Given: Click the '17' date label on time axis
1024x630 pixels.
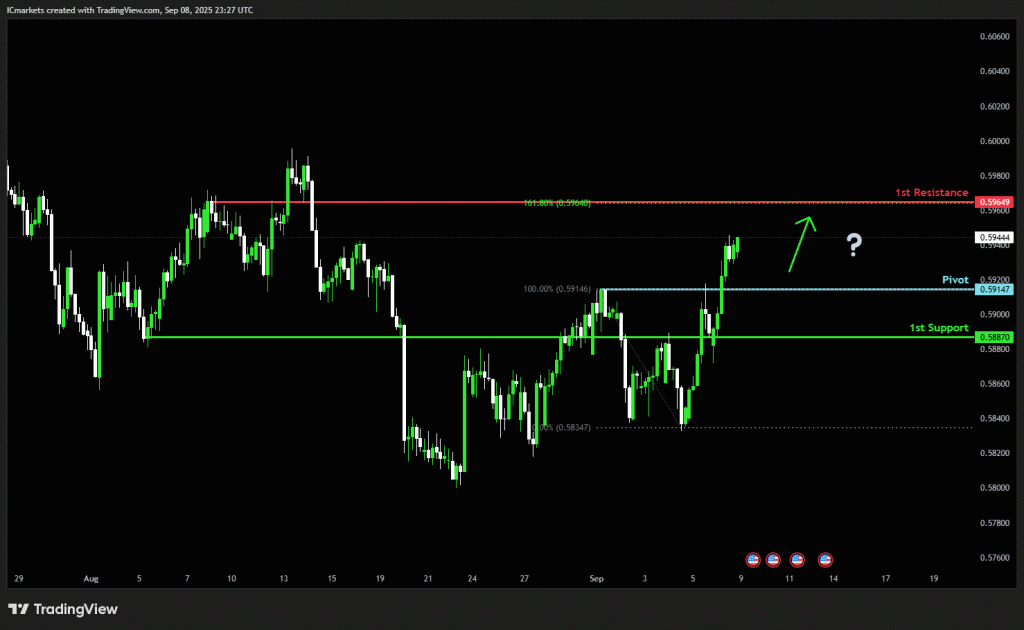Looking at the screenshot, I should click(886, 578).
